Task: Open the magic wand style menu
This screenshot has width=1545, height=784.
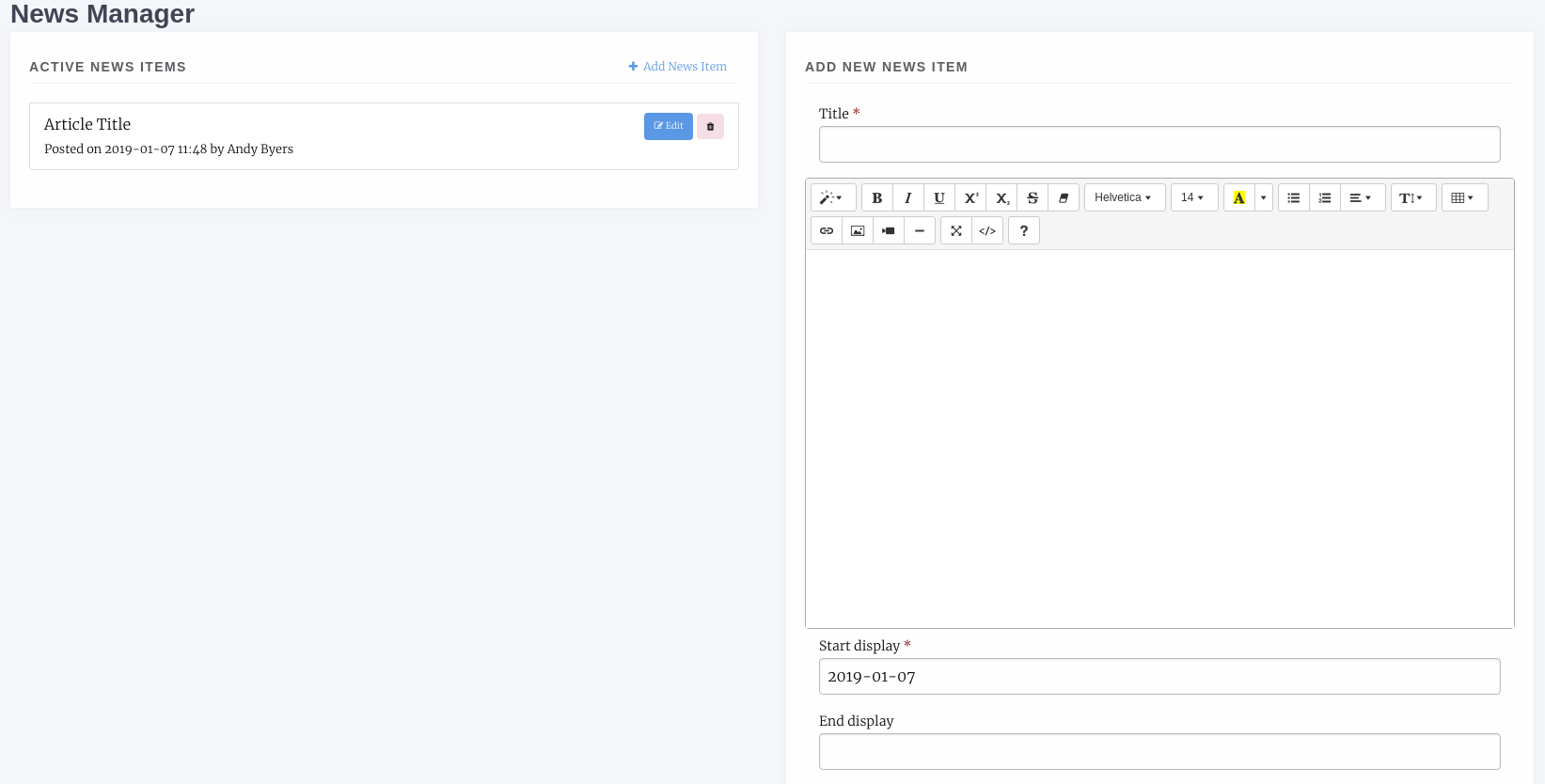Action: 832,197
